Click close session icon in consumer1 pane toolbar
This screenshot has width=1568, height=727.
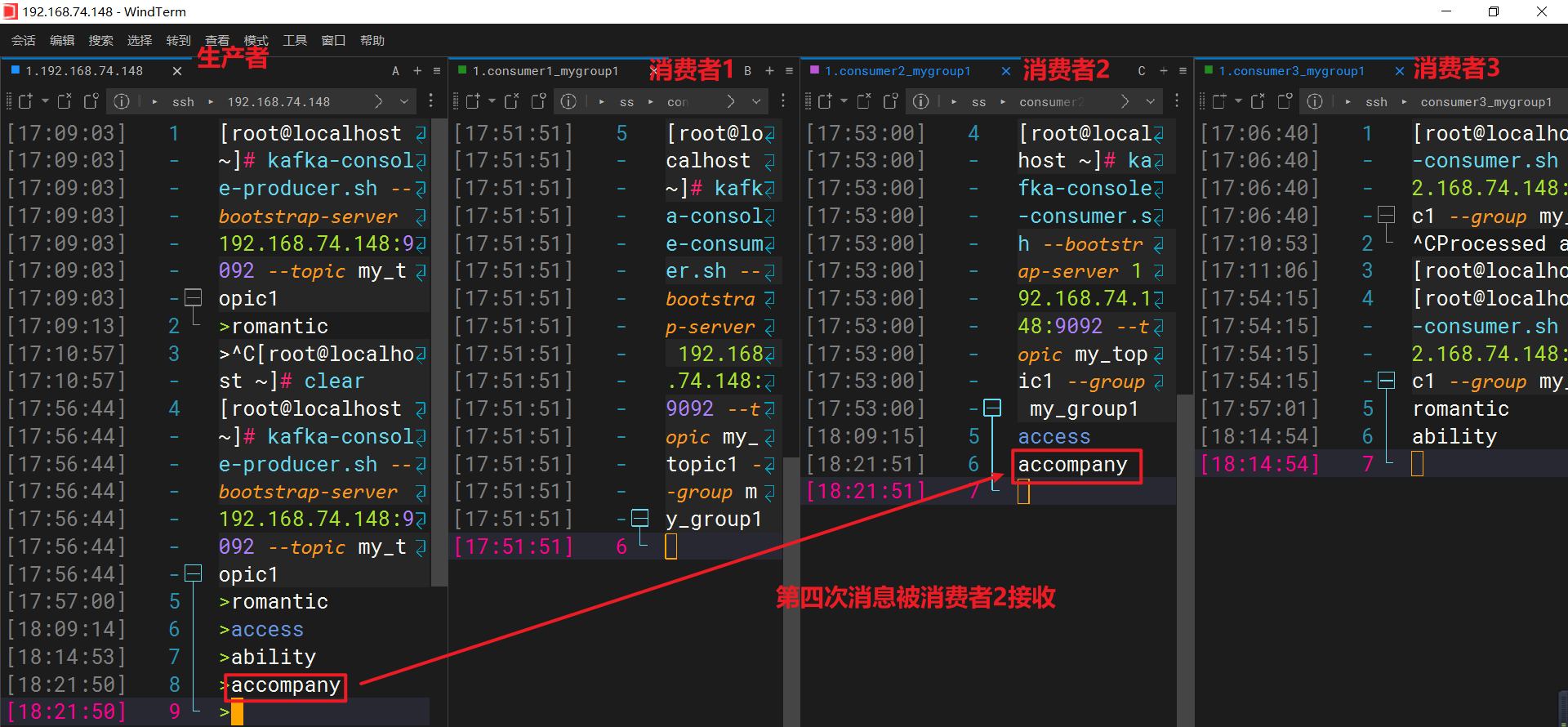511,101
